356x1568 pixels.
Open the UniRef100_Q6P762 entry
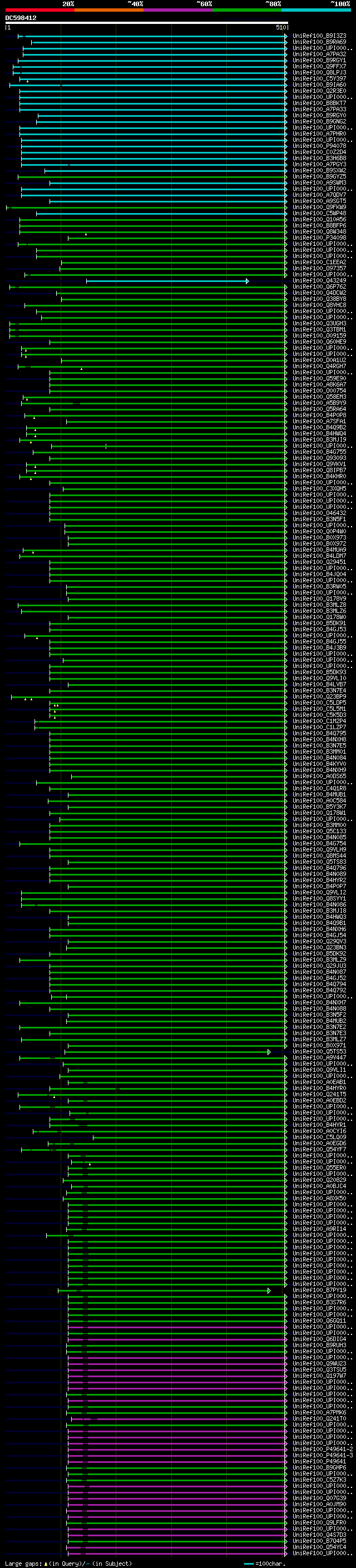(x=319, y=288)
